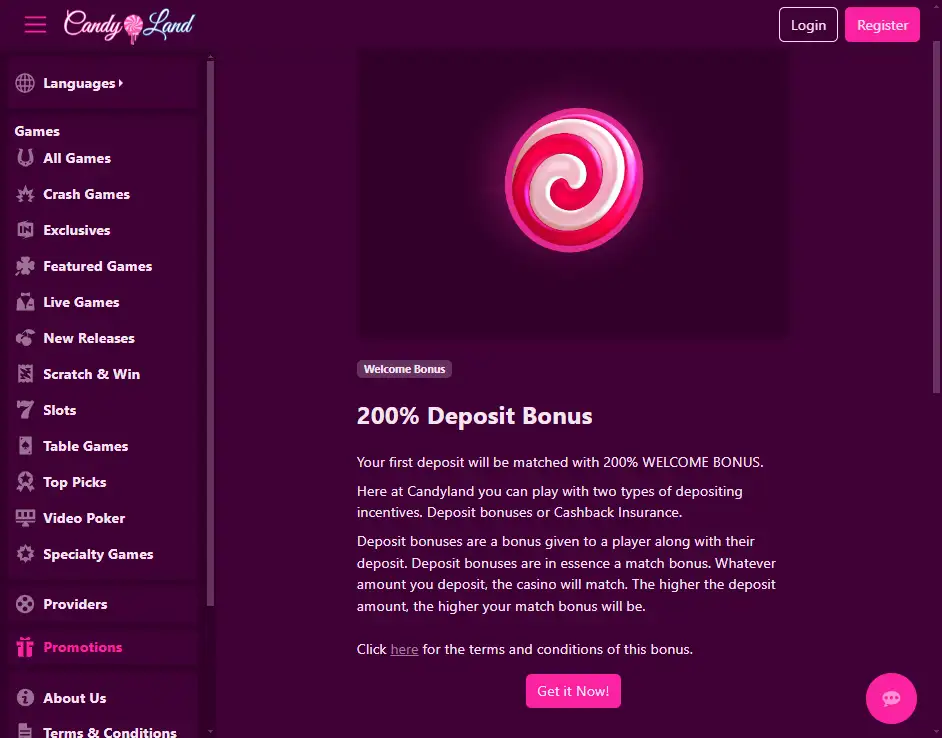Select Video Poker text label

pyautogui.click(x=84, y=519)
